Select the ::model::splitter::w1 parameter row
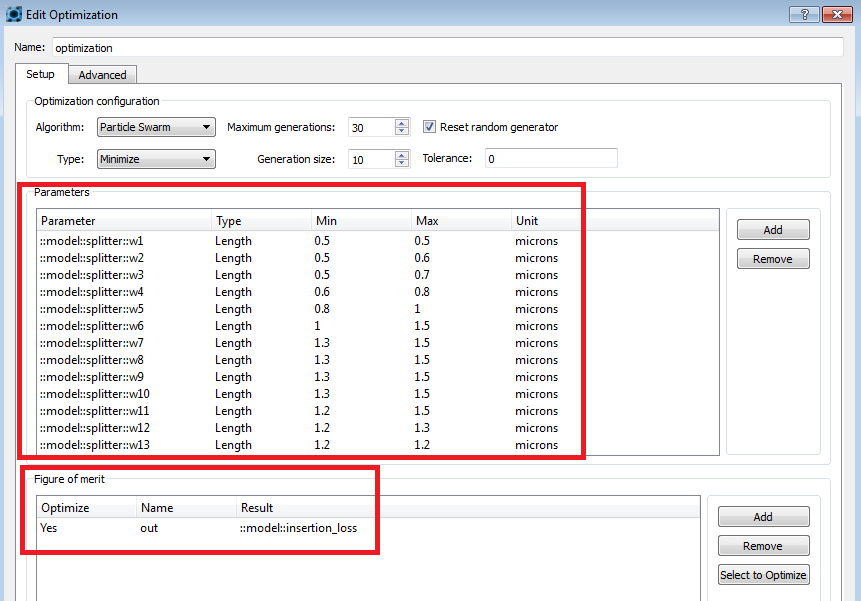Image resolution: width=861 pixels, height=601 pixels. click(x=120, y=241)
